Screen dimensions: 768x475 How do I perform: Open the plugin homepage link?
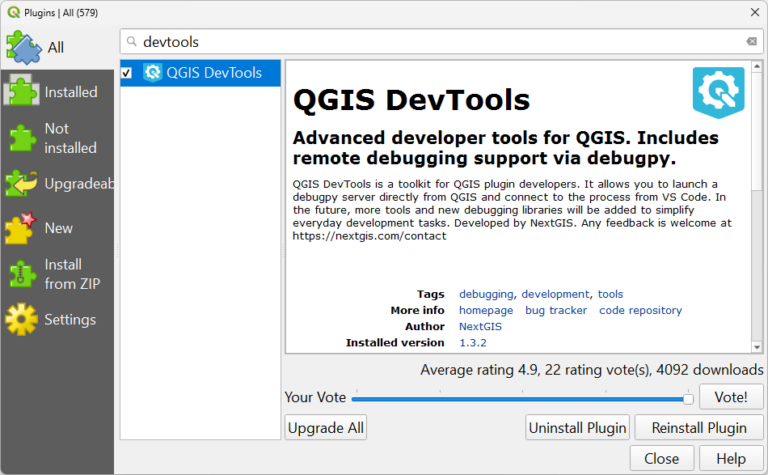486,310
